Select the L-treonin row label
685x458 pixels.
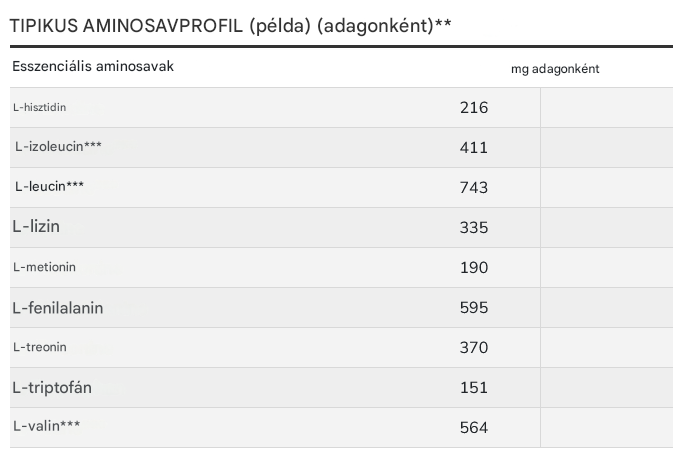tap(41, 347)
